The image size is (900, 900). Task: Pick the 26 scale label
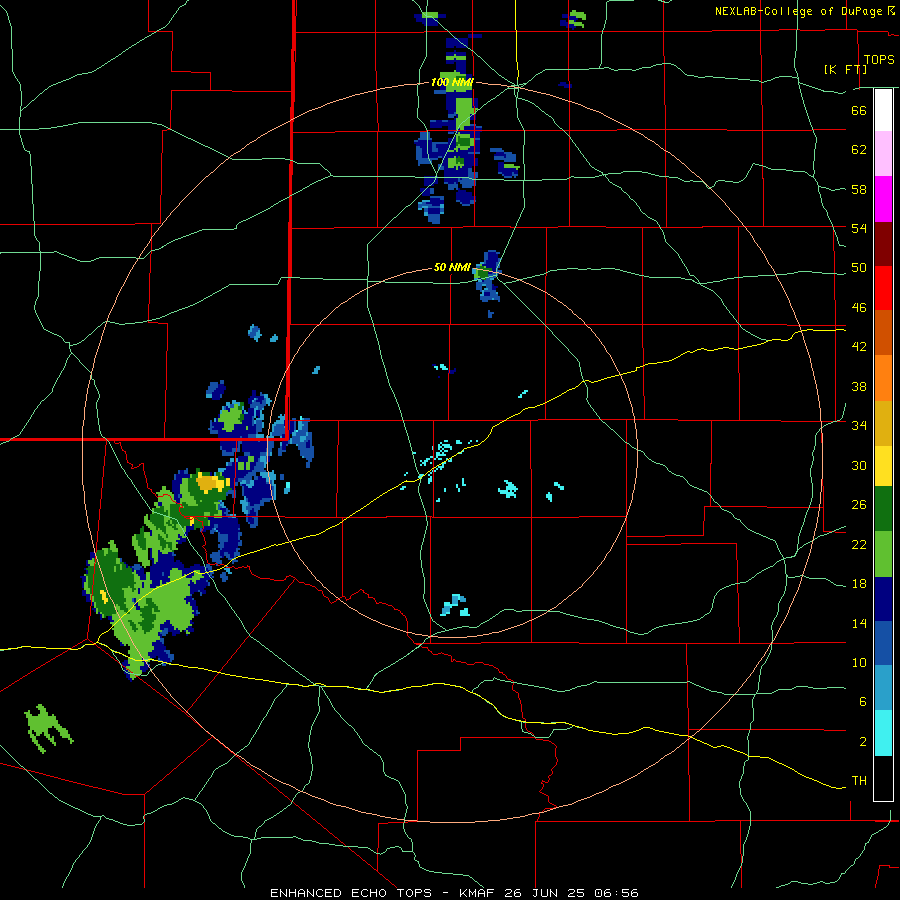[x=859, y=505]
